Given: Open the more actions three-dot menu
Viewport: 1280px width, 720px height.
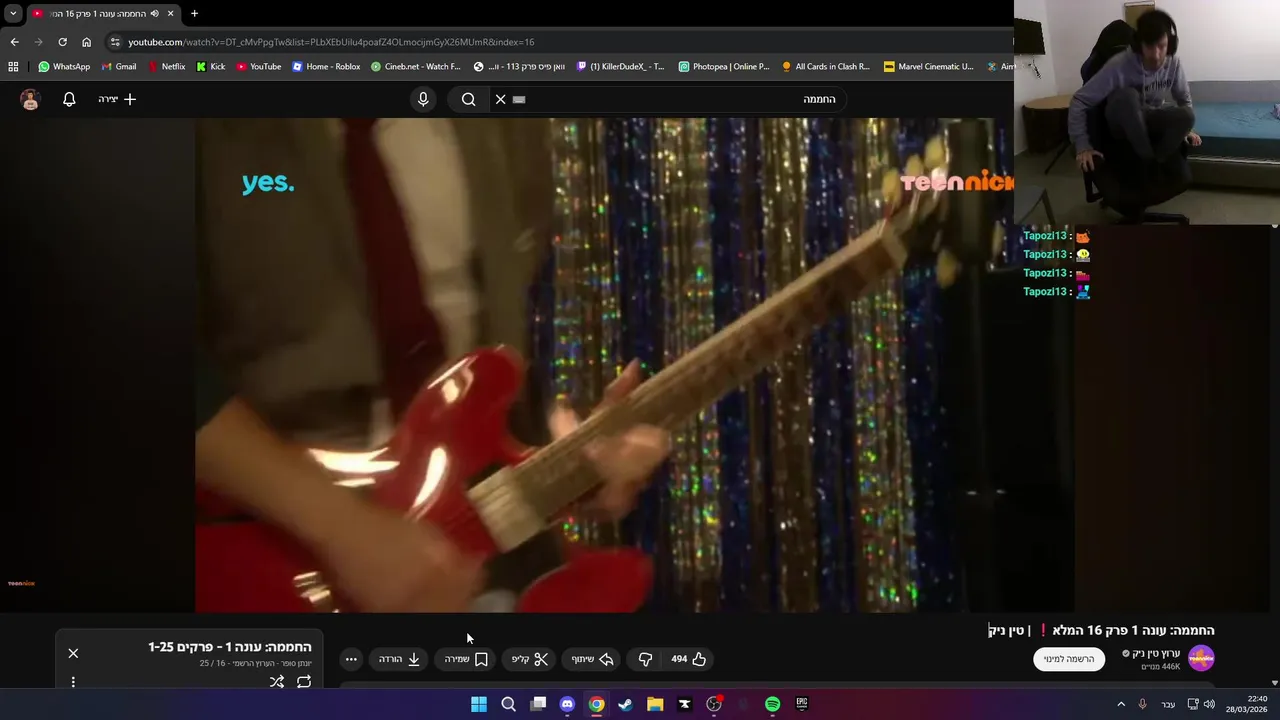Looking at the screenshot, I should pyautogui.click(x=351, y=659).
